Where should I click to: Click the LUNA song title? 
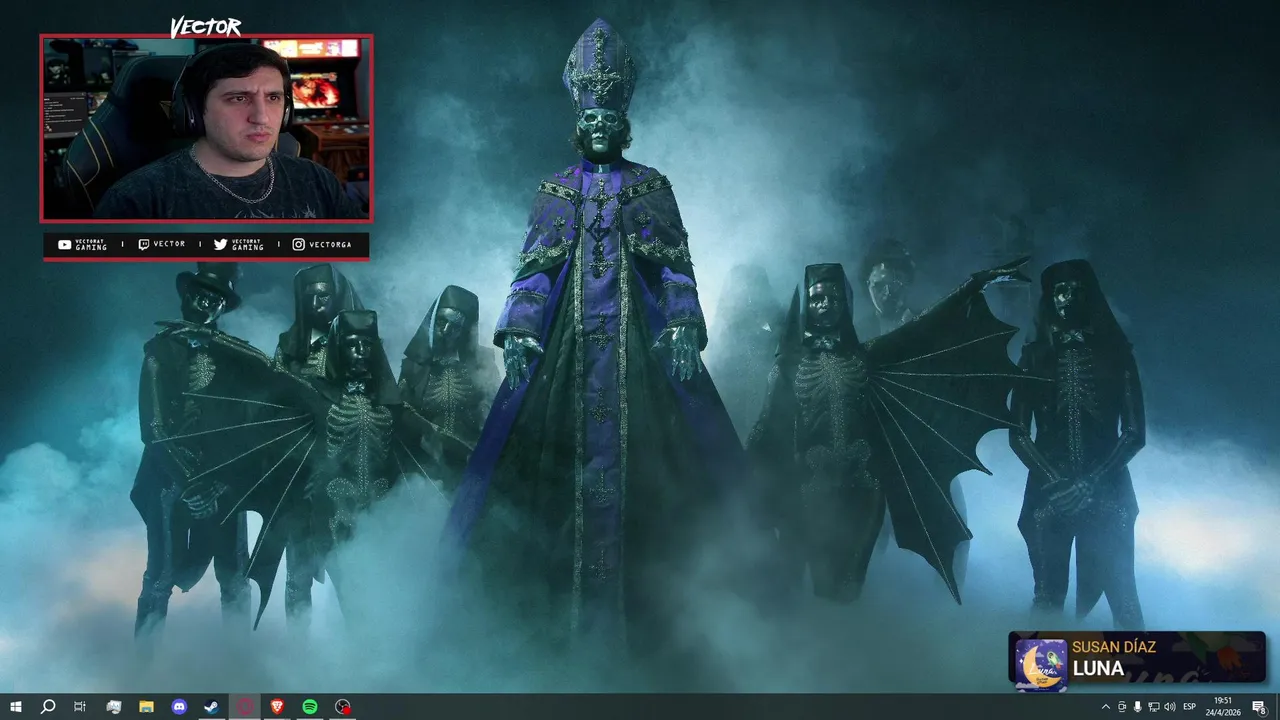(x=1098, y=669)
